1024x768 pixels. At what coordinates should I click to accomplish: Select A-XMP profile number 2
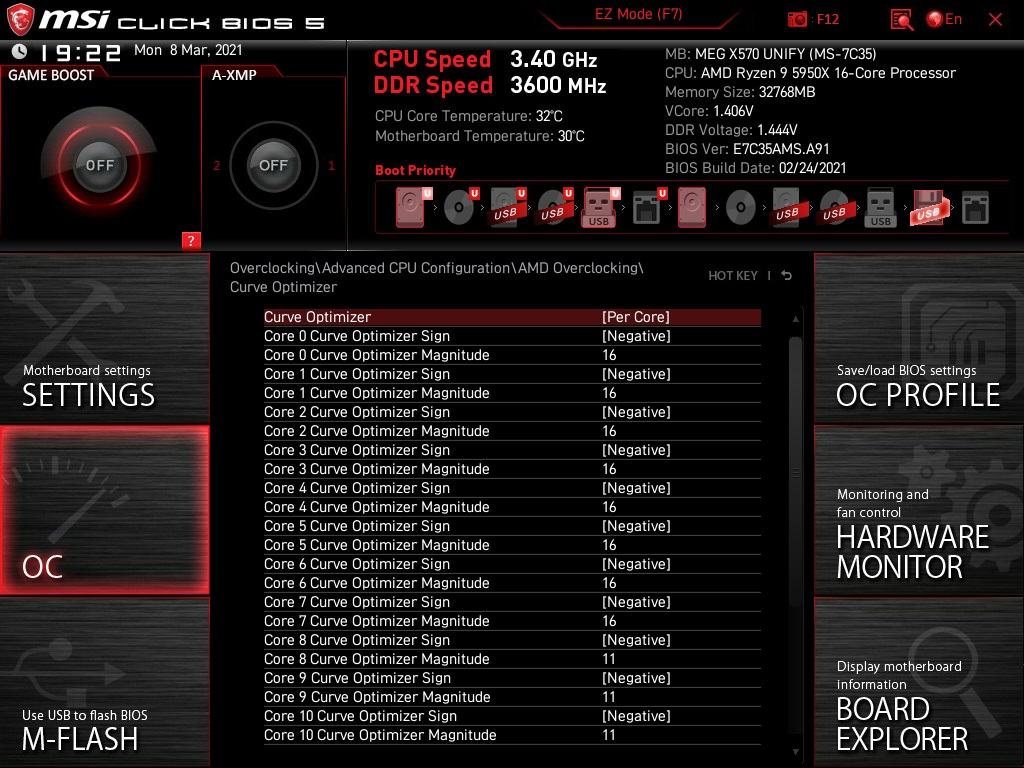click(216, 165)
